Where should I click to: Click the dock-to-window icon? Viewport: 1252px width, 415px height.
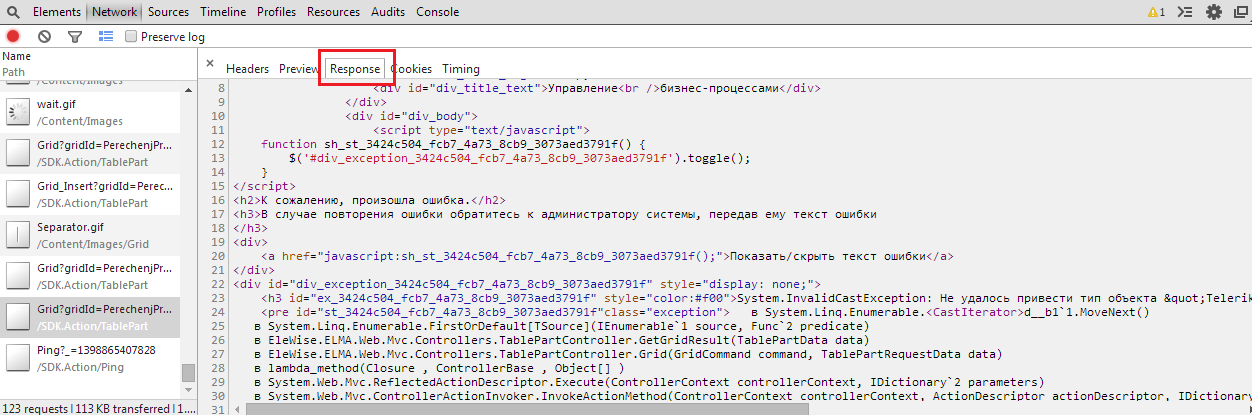1240,12
